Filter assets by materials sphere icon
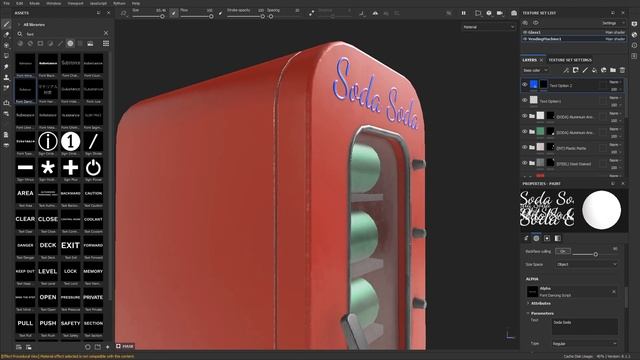 tap(20, 43)
